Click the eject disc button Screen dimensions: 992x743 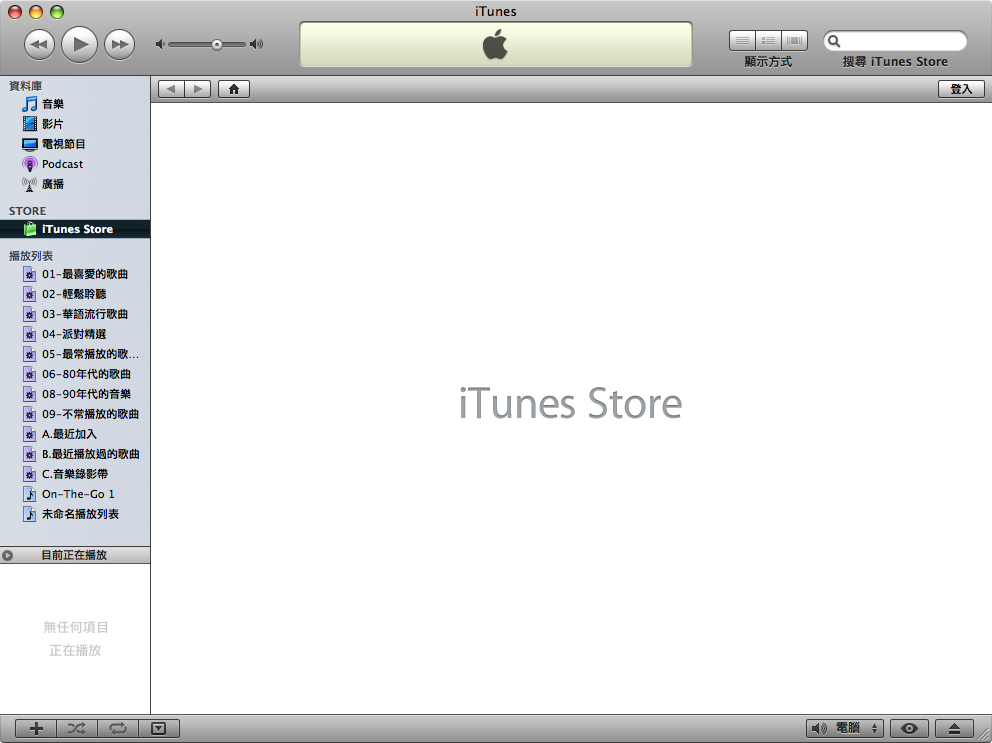(954, 728)
